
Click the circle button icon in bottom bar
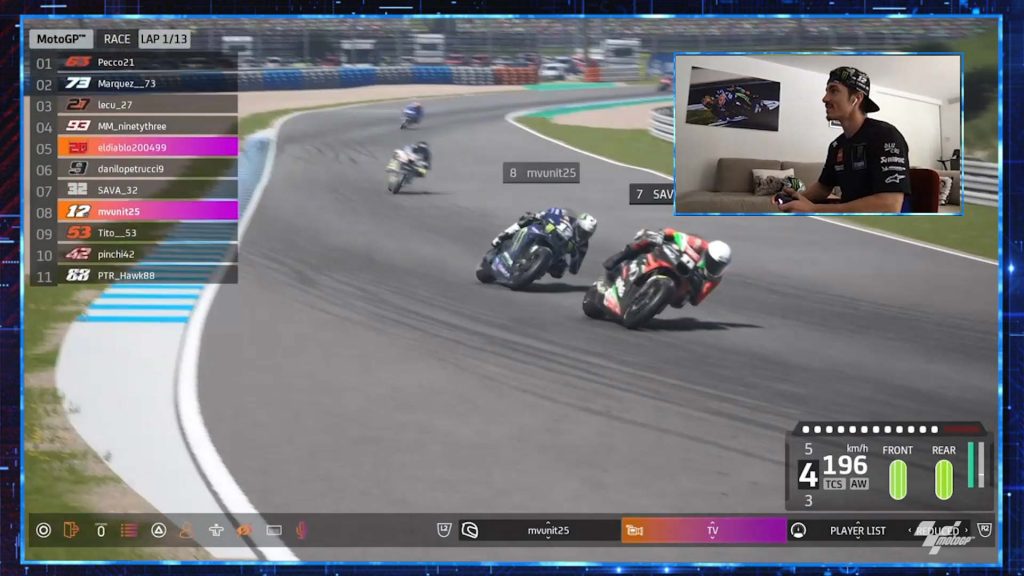tap(44, 530)
